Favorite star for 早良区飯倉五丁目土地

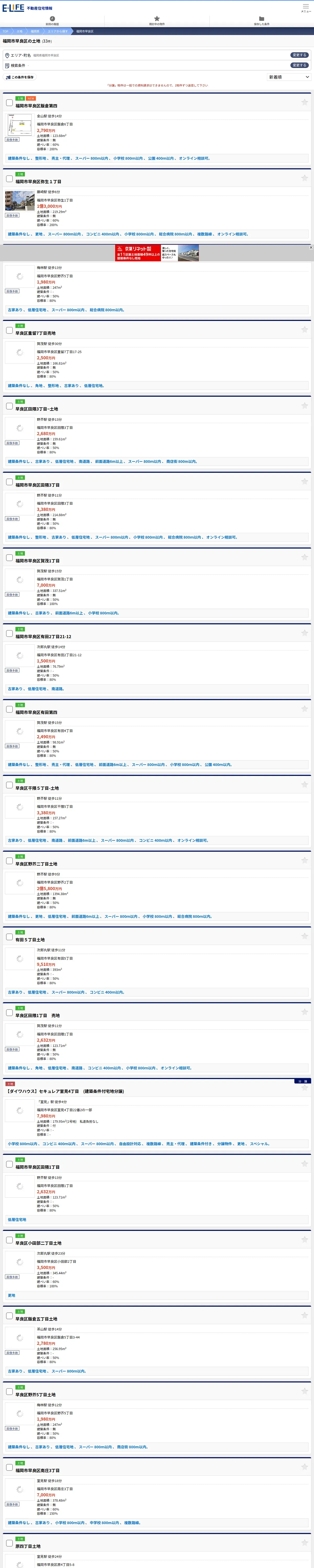point(304,1315)
